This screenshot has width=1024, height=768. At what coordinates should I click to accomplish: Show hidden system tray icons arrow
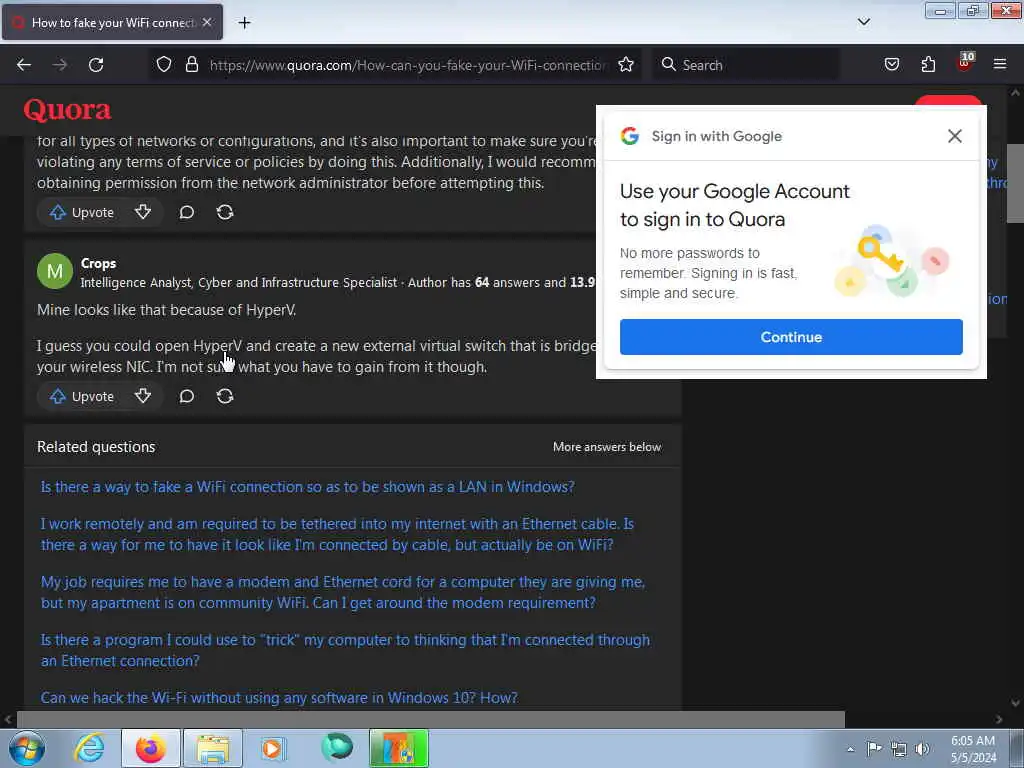(x=850, y=749)
